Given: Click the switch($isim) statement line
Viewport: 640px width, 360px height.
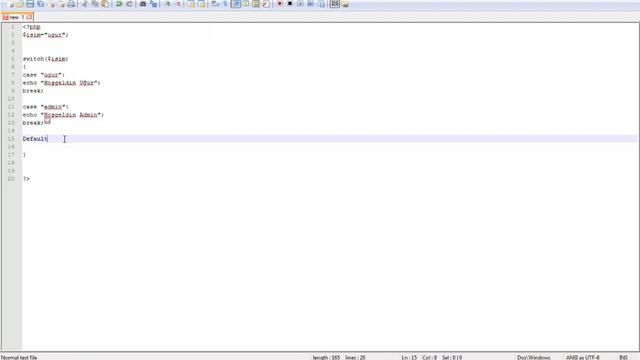Looking at the screenshot, I should pos(45,59).
